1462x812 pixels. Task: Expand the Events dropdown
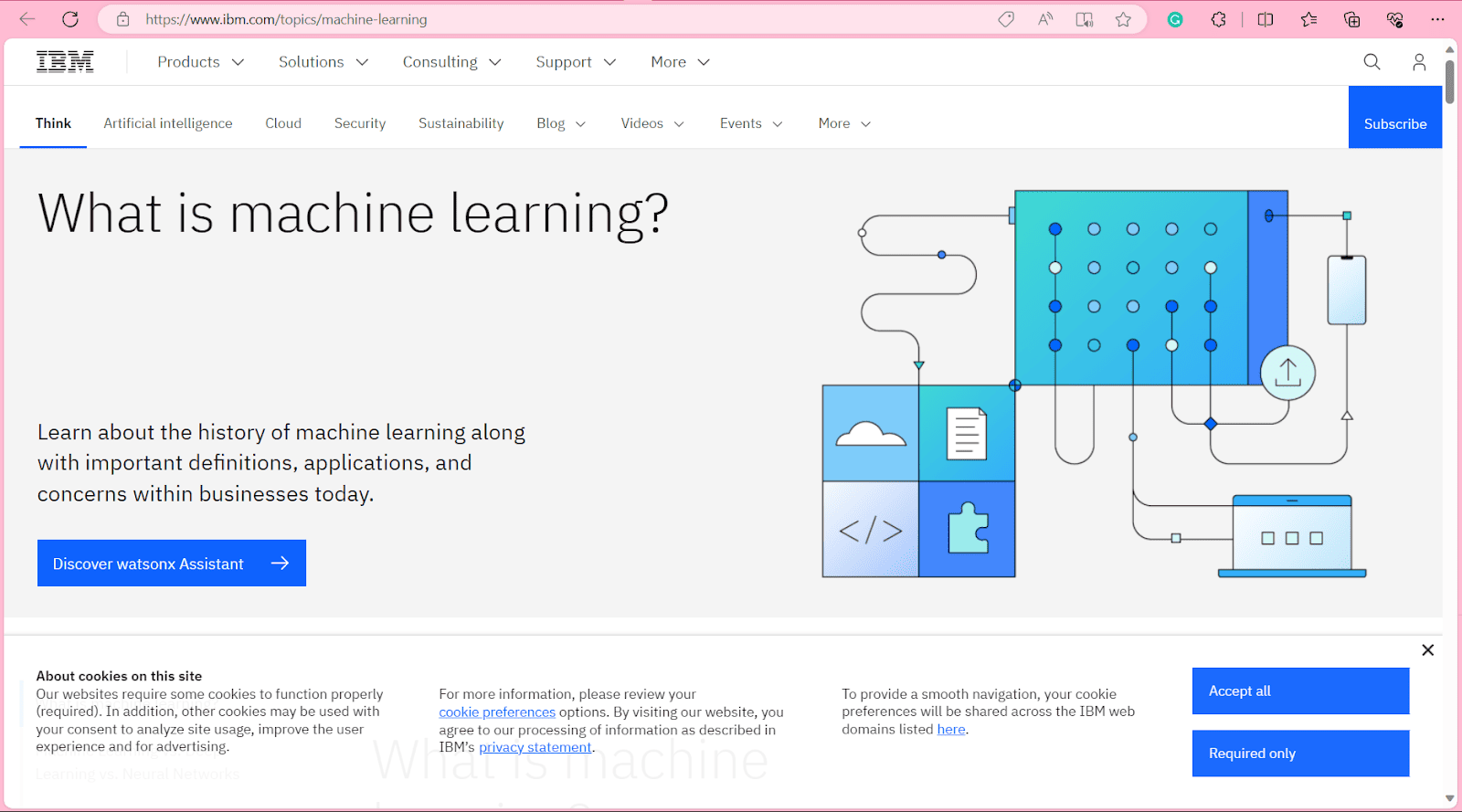[x=751, y=123]
